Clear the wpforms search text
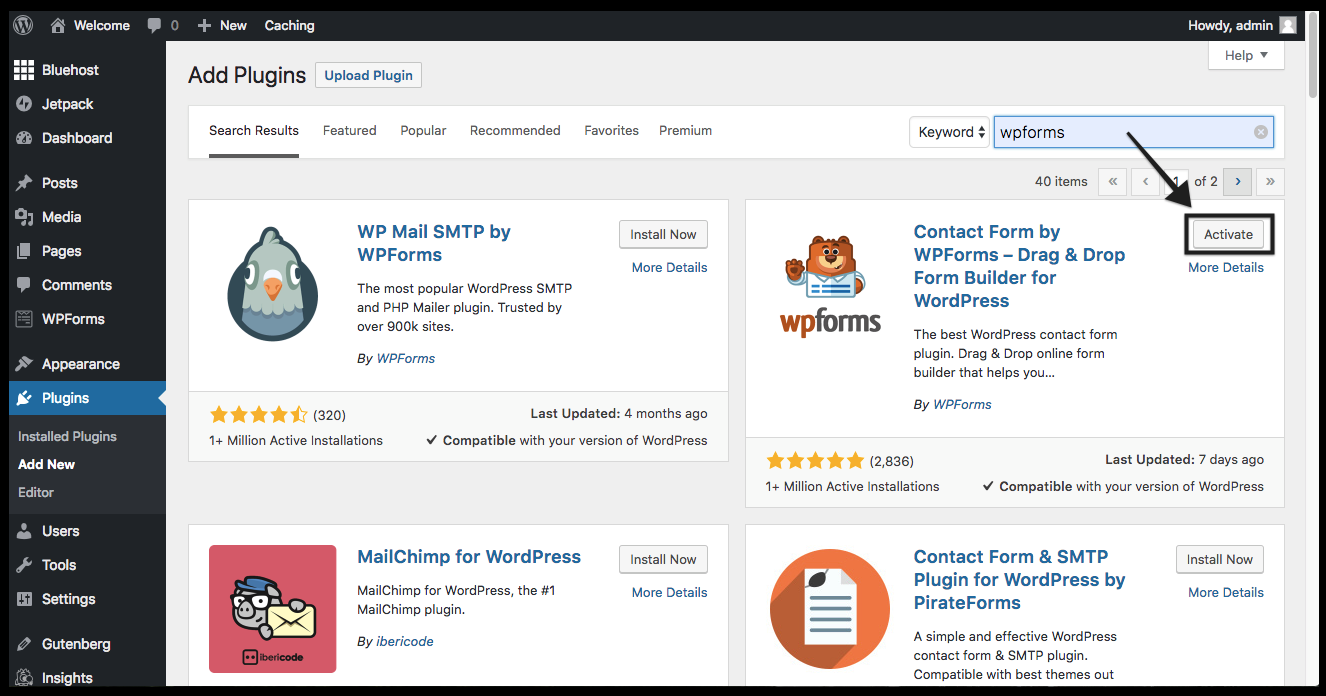 pyautogui.click(x=1261, y=132)
